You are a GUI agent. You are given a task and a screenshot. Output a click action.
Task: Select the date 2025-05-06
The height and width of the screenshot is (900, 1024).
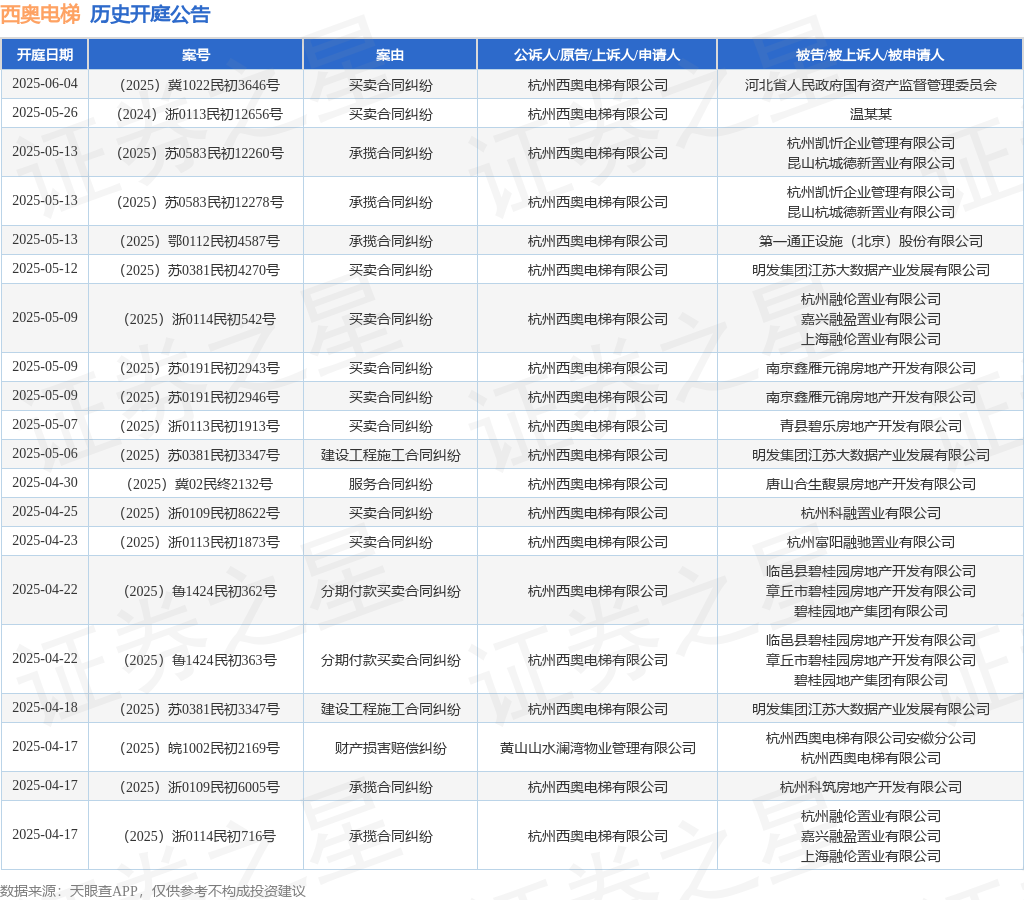44,453
